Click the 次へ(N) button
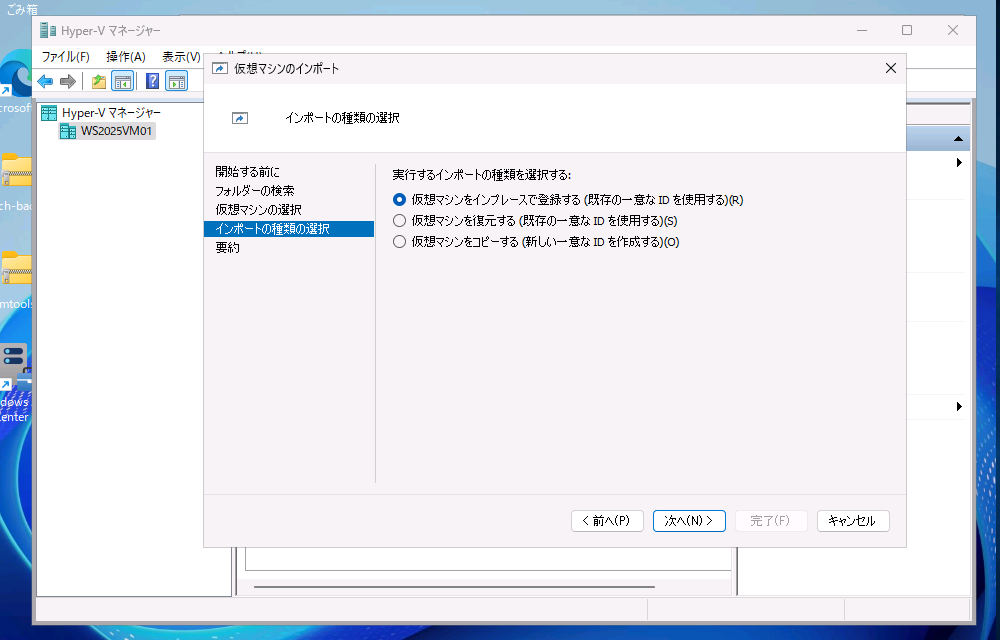Screen dimensions: 1000x640 (689, 520)
